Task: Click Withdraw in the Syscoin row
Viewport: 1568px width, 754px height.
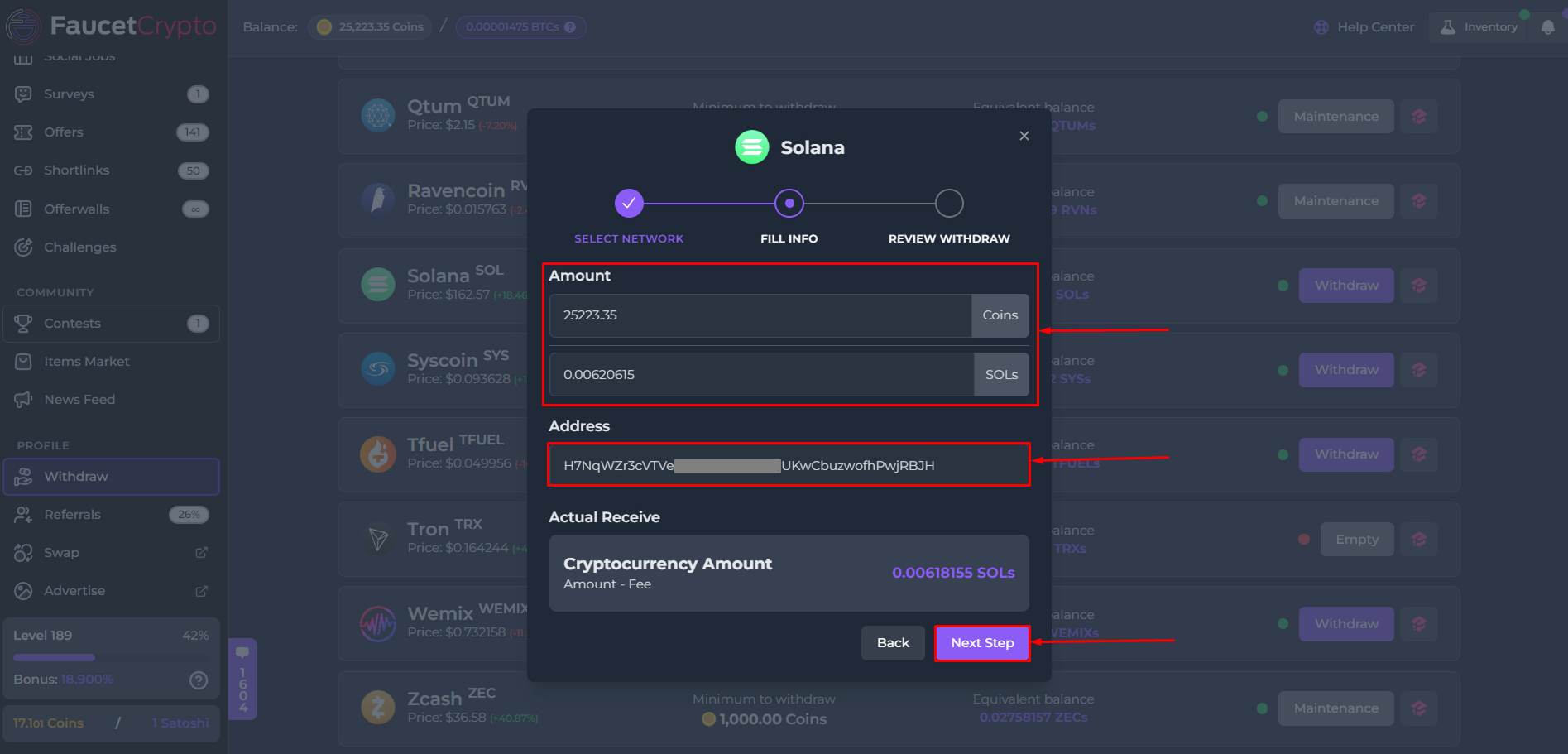Action: click(x=1346, y=370)
